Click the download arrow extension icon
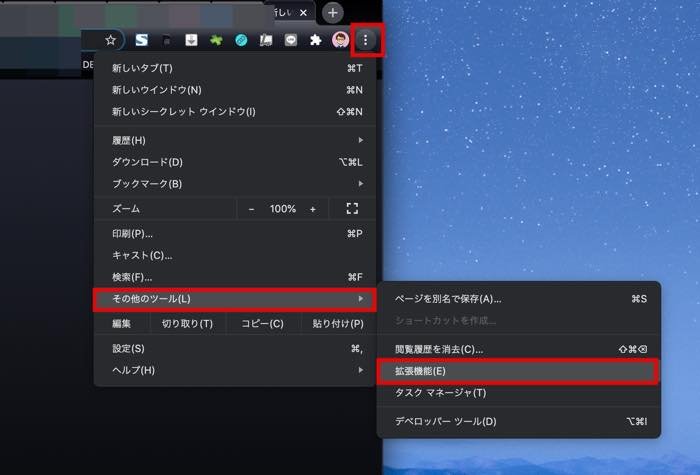Screen dimensions: 700x475 coord(191,40)
